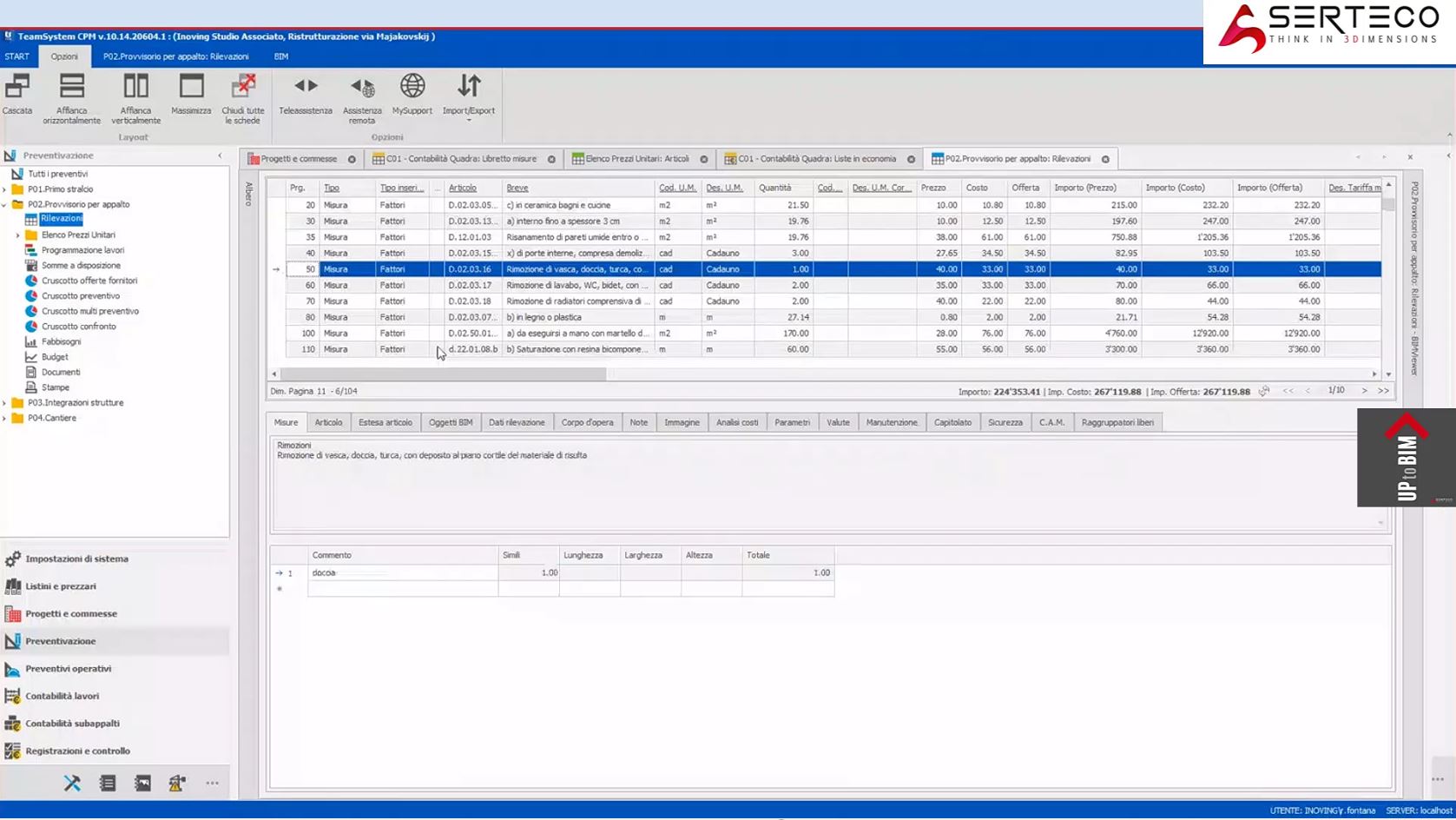Switch to the Analisi costi tab

(737, 422)
